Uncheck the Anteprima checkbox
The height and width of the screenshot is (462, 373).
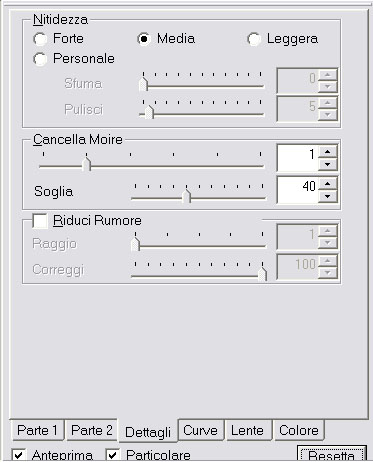[x=19, y=455]
